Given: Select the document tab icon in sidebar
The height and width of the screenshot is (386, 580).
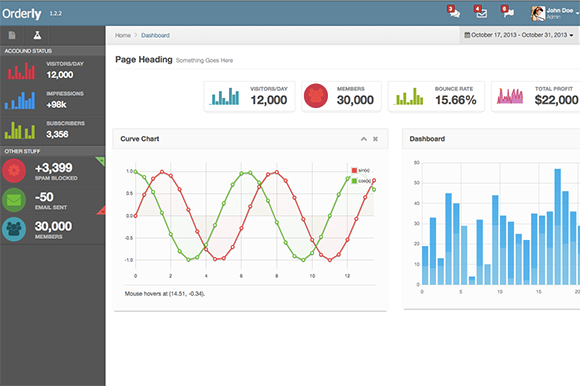Looking at the screenshot, I should 12,35.
